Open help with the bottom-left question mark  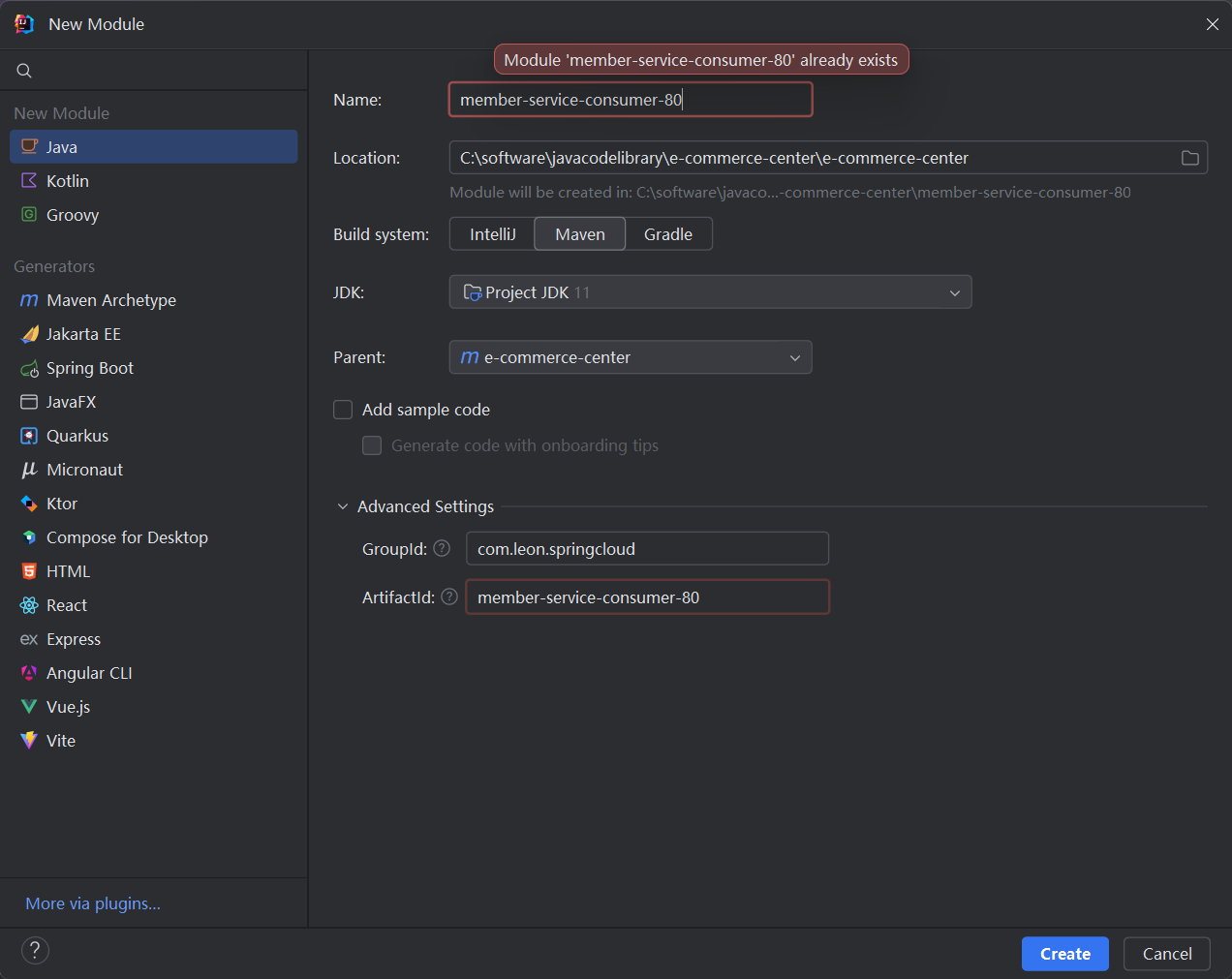35,950
